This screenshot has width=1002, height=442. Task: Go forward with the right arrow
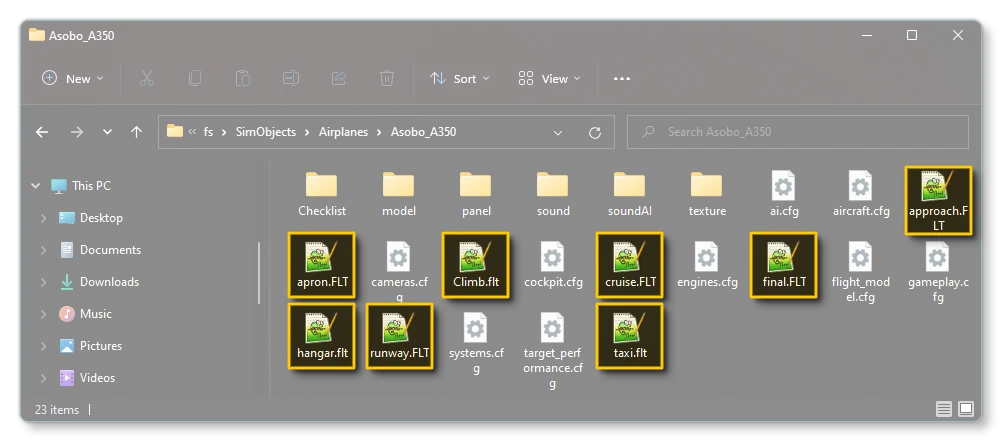click(x=77, y=132)
